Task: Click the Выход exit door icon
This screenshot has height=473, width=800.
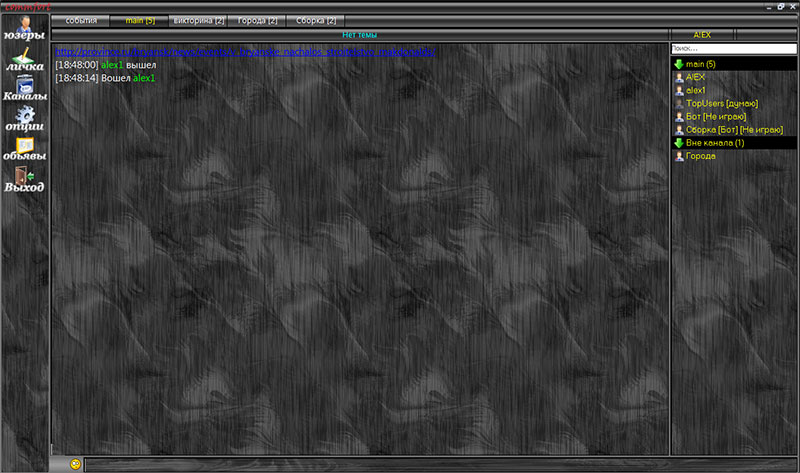Action: pos(24,178)
